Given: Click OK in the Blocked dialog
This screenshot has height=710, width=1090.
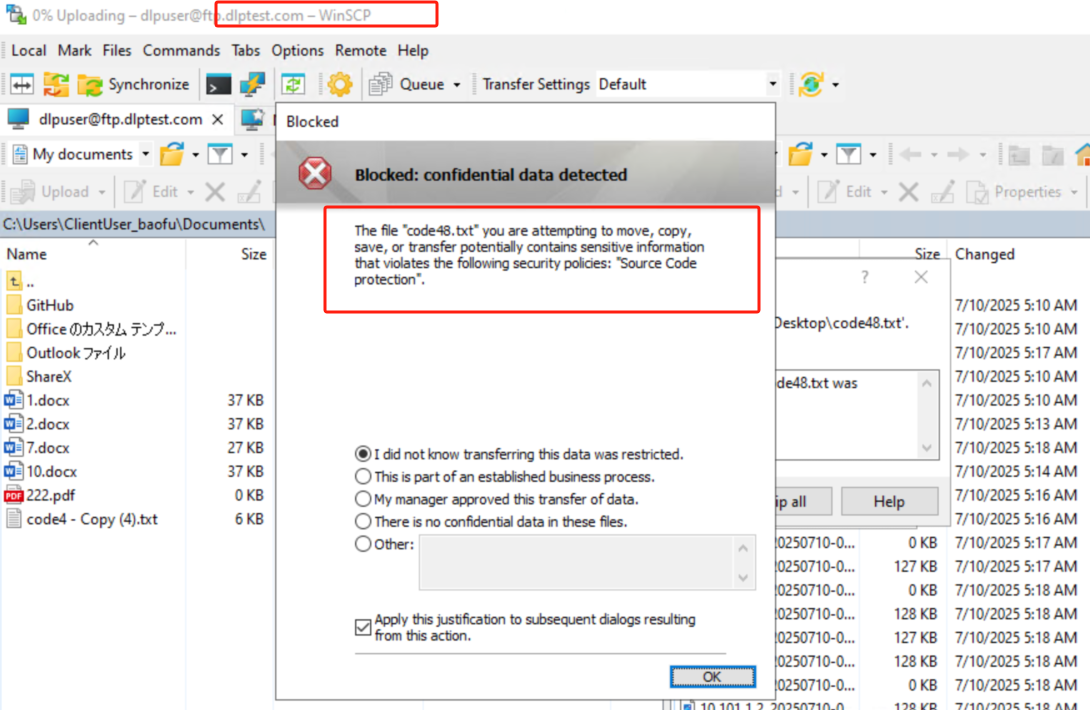Looking at the screenshot, I should point(713,677).
